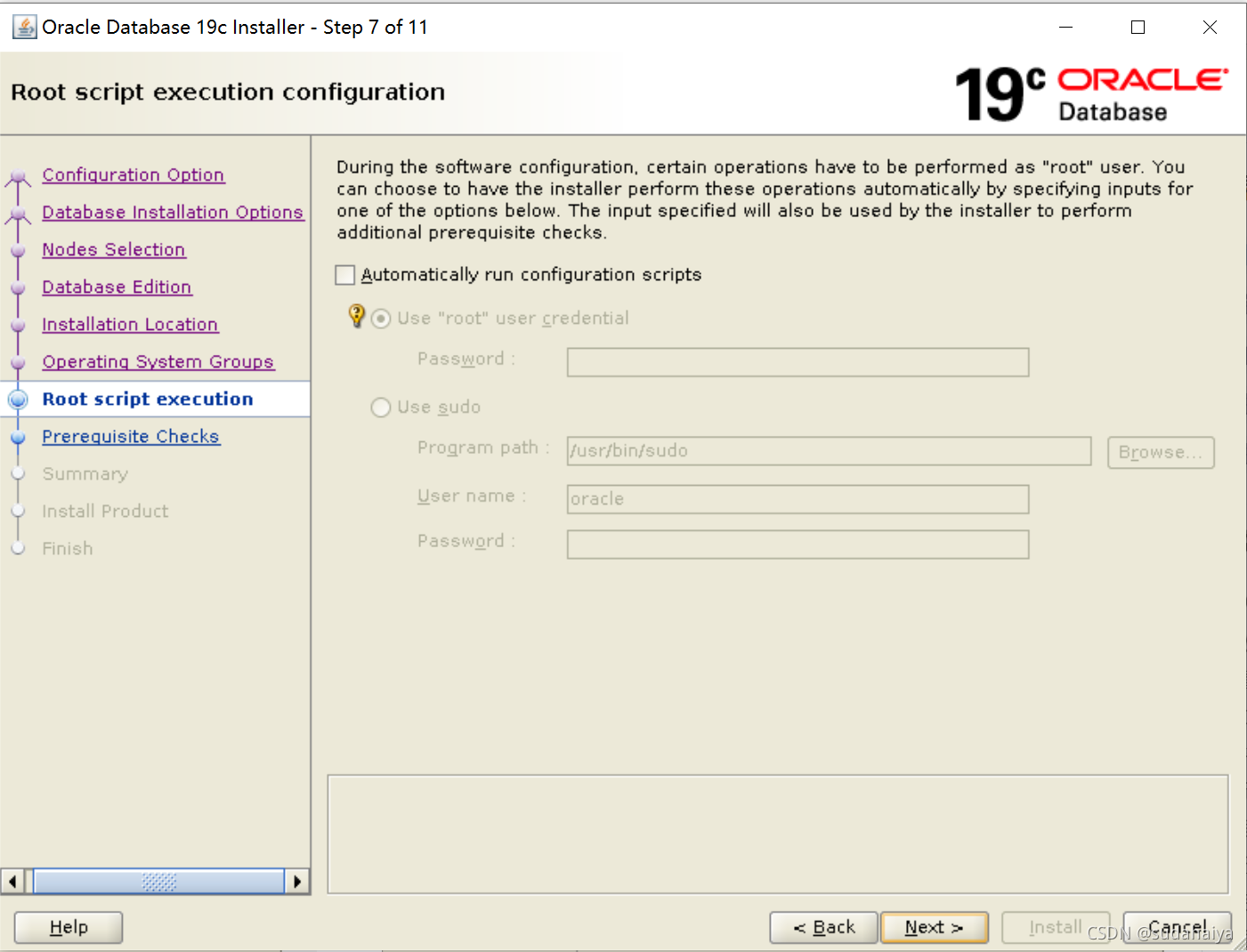
Task: Click the Finish step label
Action: click(x=68, y=549)
